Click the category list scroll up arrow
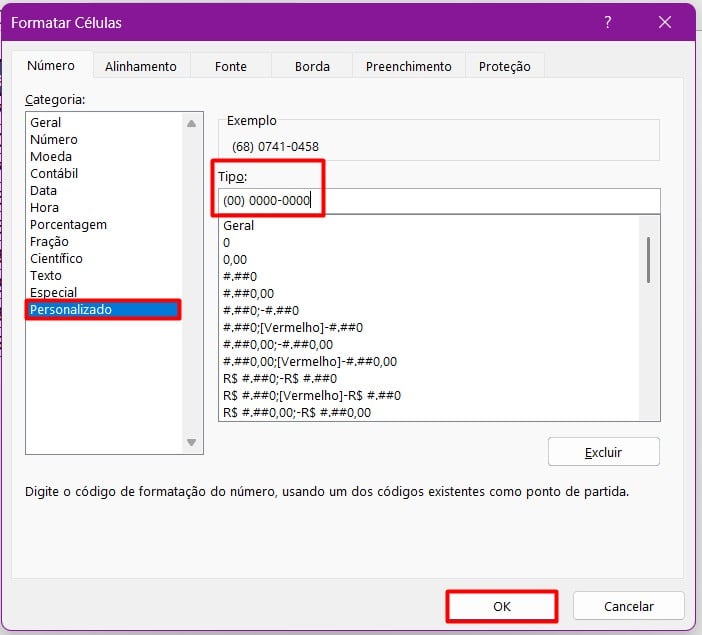 (x=192, y=124)
